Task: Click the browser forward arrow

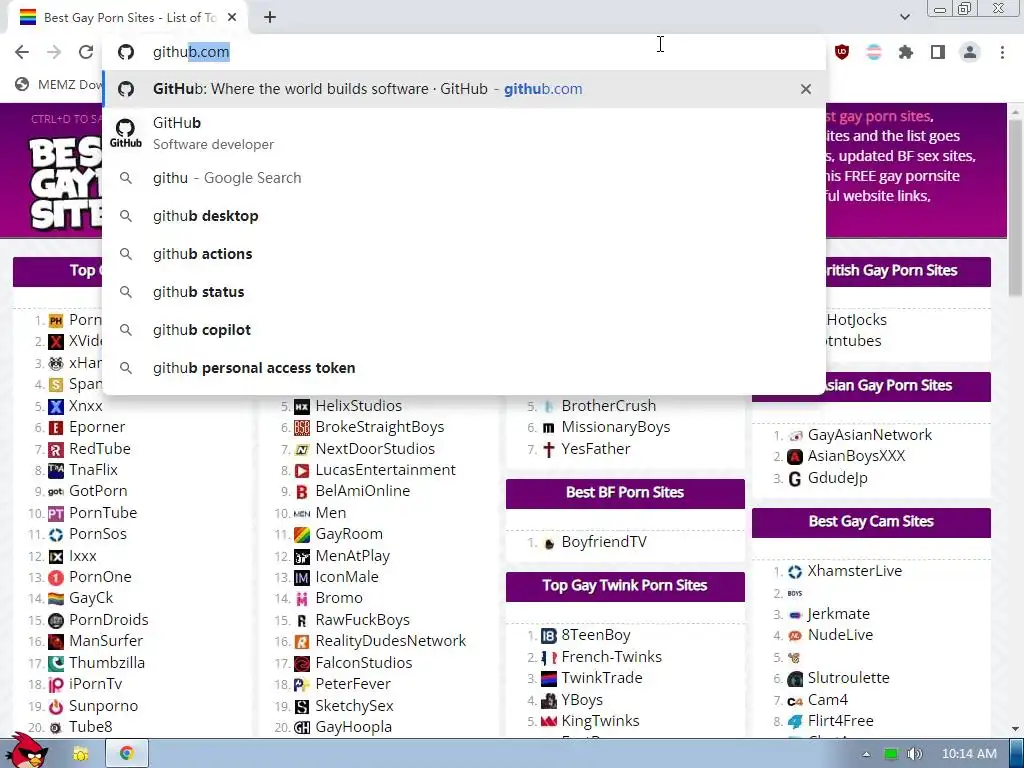Action: click(x=54, y=52)
